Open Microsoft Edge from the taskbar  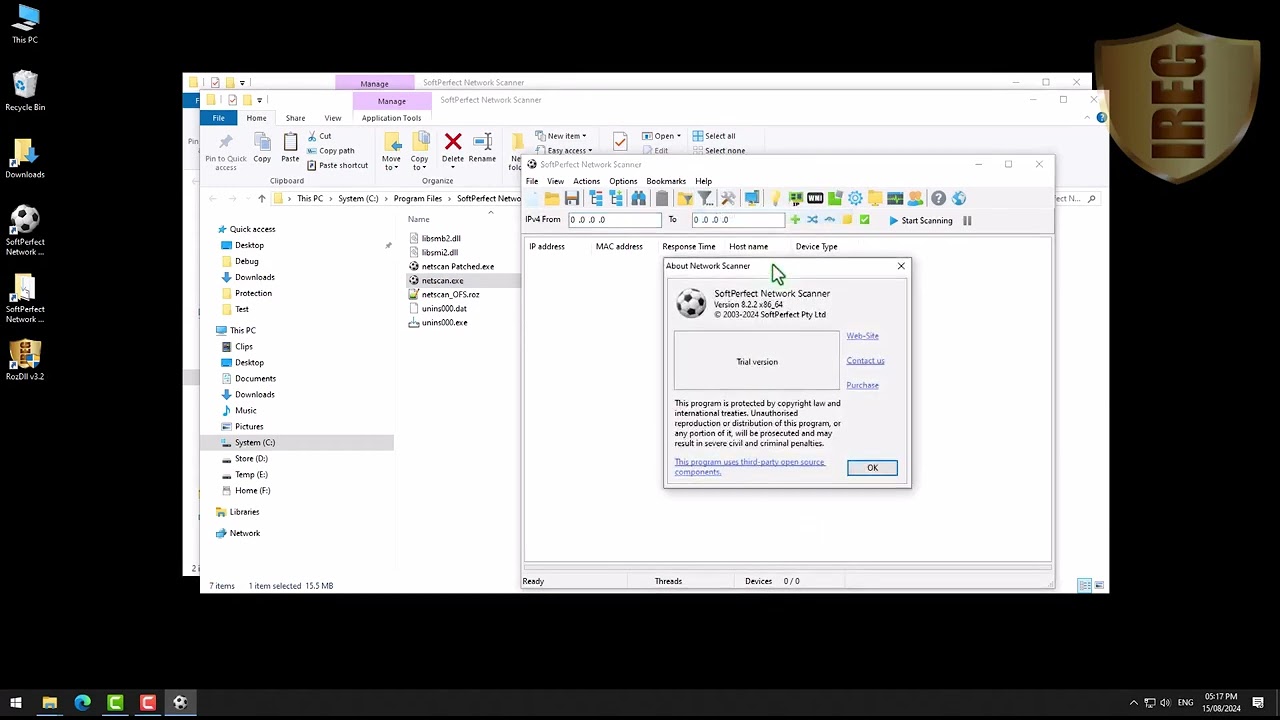82,703
